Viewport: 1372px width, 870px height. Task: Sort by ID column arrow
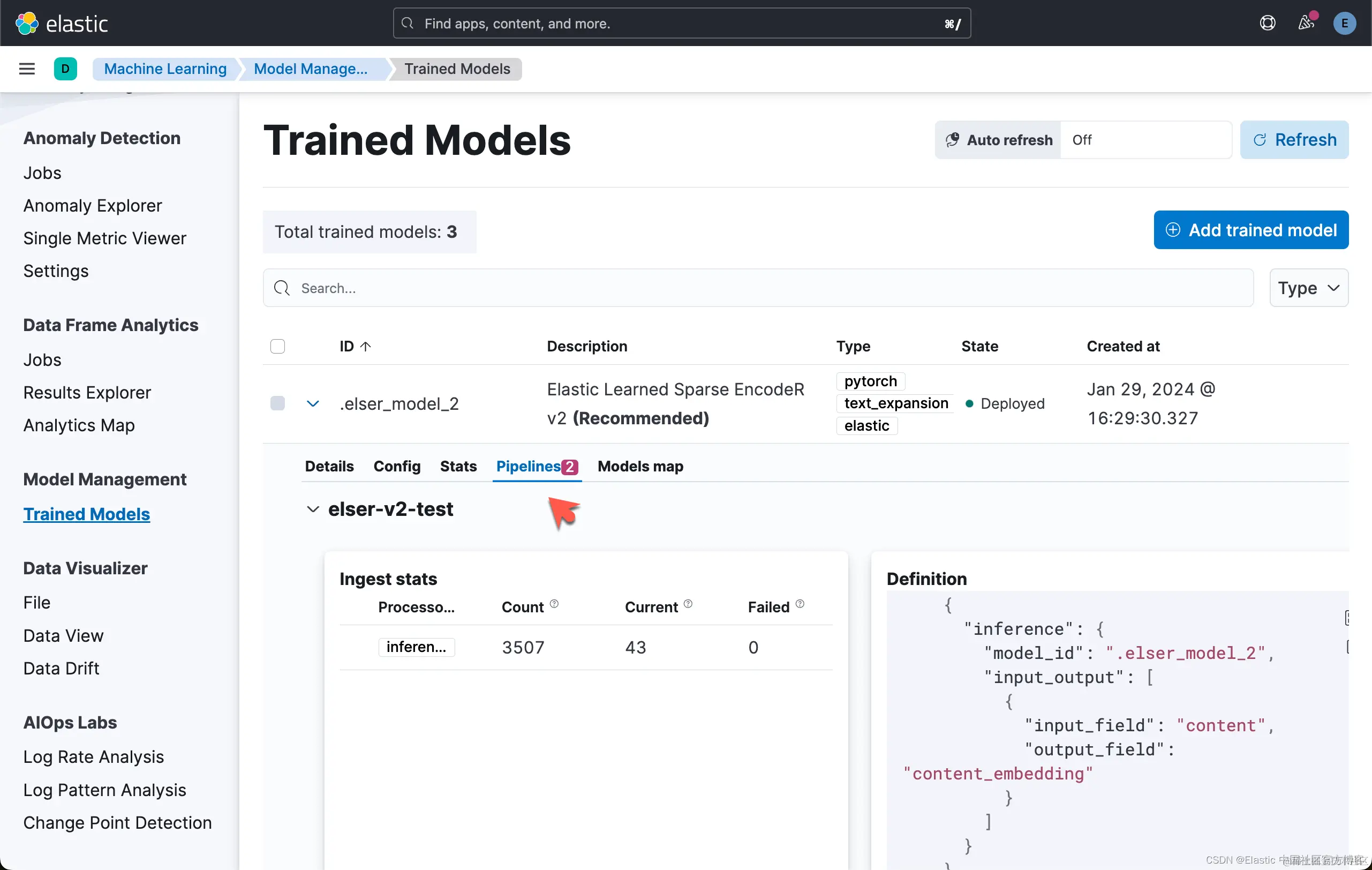point(366,346)
